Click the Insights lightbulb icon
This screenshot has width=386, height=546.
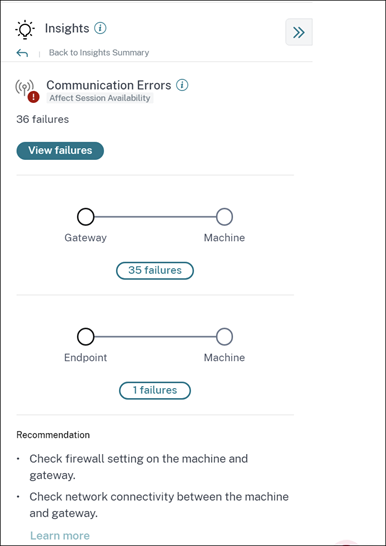(x=24, y=30)
